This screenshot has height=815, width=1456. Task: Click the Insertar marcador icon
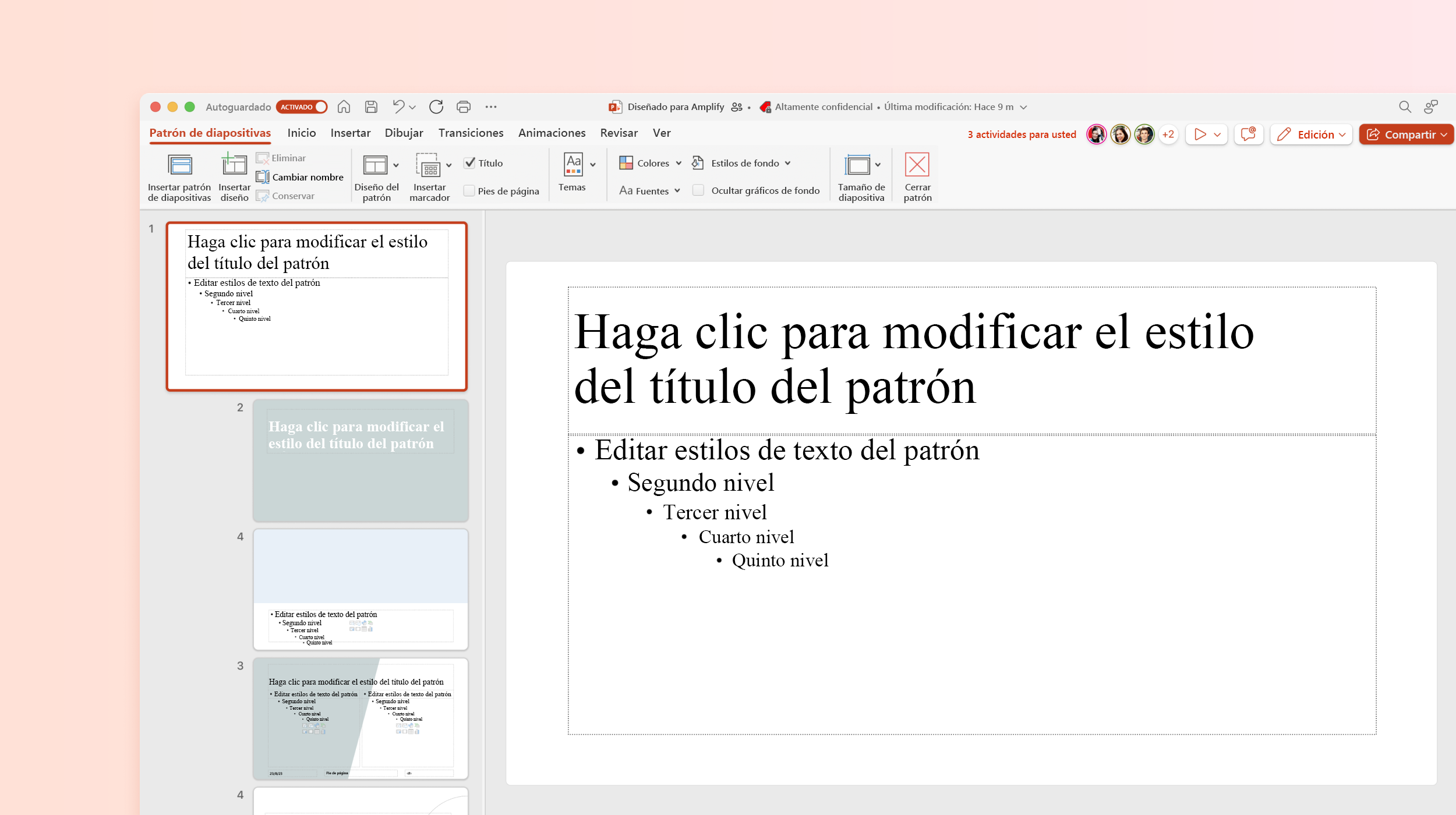click(428, 165)
